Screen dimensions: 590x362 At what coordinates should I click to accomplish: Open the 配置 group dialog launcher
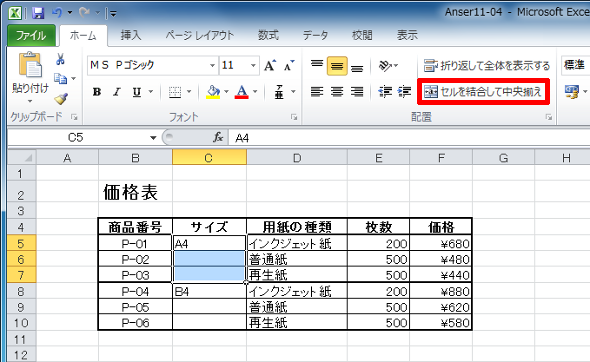point(549,117)
